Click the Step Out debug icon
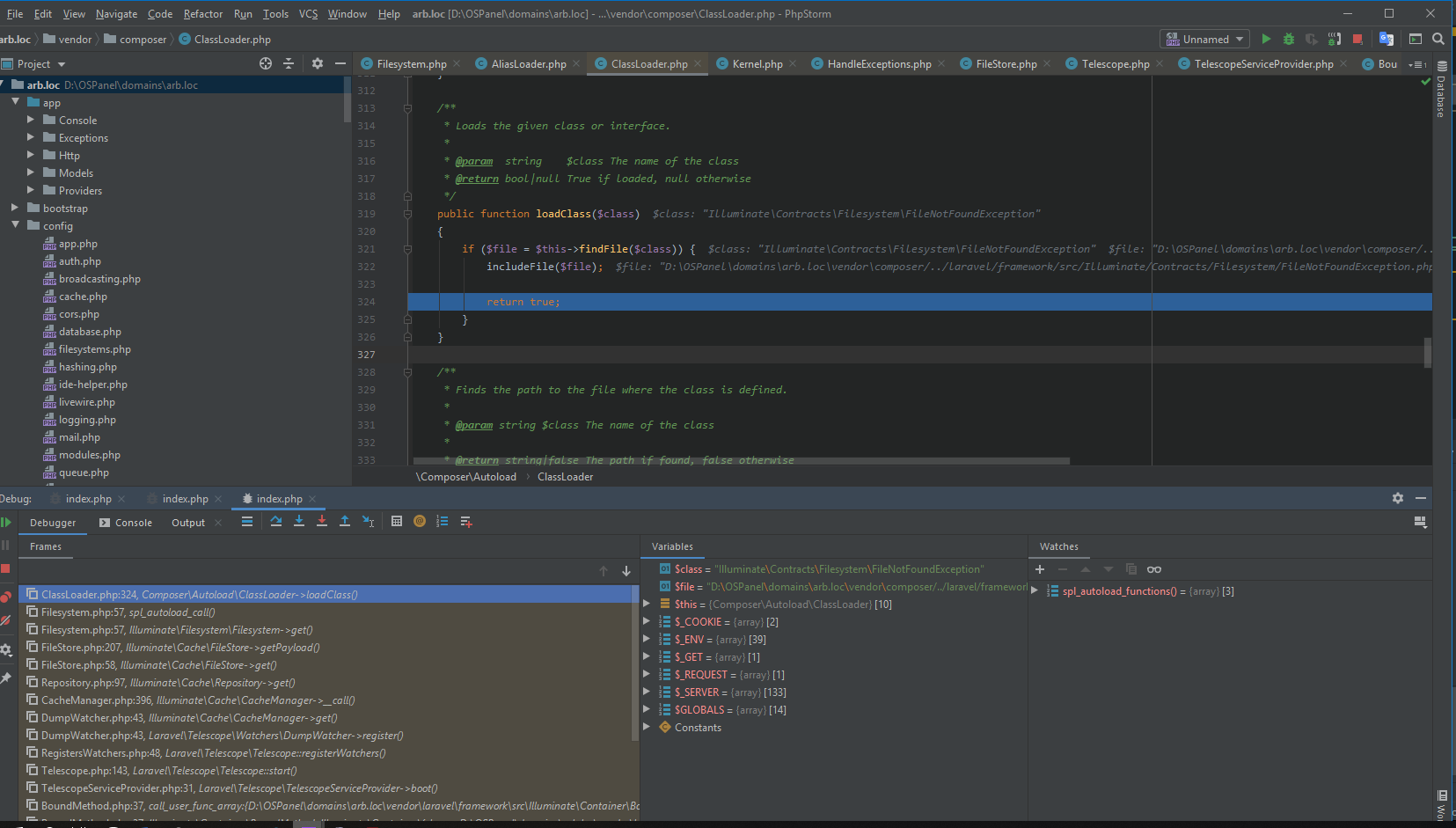 click(x=345, y=522)
